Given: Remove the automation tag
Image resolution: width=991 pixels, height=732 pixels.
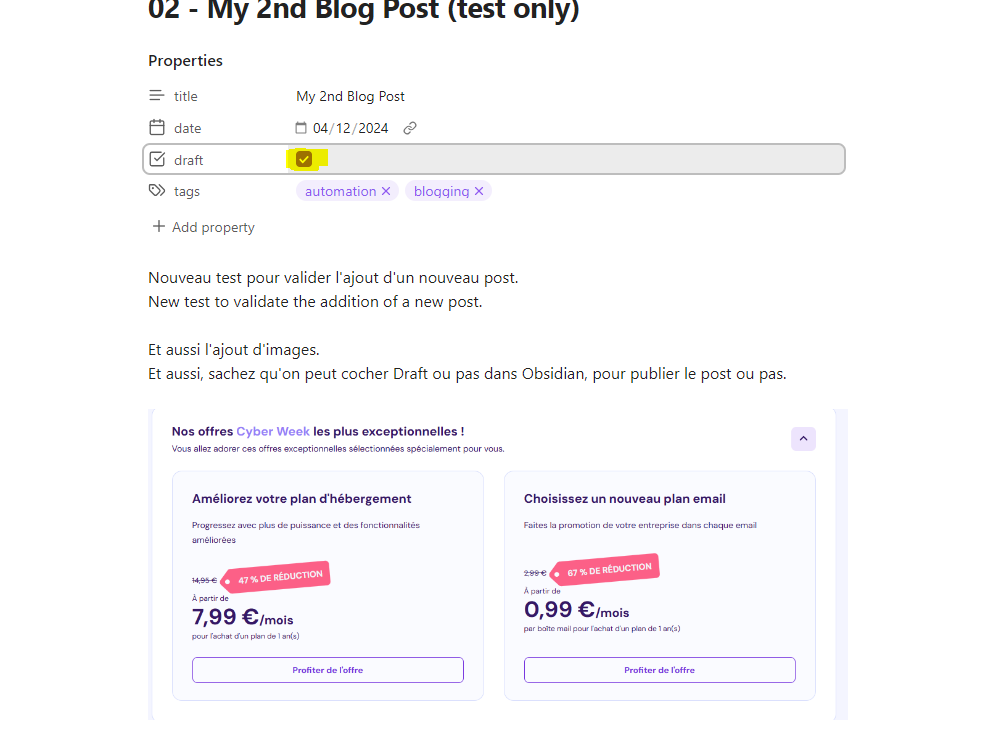Looking at the screenshot, I should (386, 191).
